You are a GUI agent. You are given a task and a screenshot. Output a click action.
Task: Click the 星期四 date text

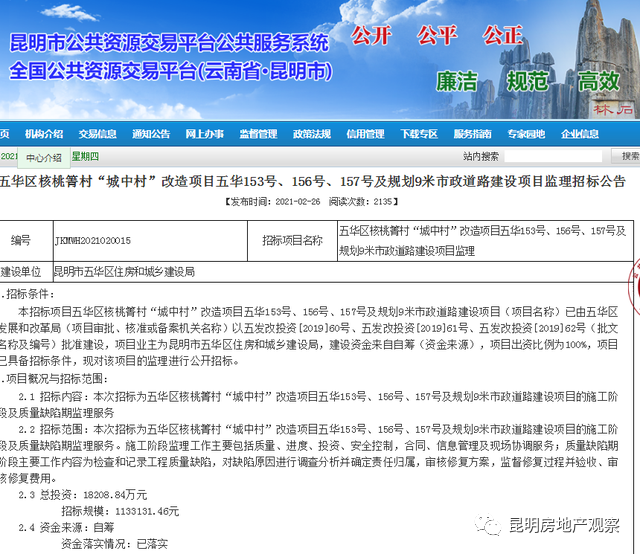[85, 156]
